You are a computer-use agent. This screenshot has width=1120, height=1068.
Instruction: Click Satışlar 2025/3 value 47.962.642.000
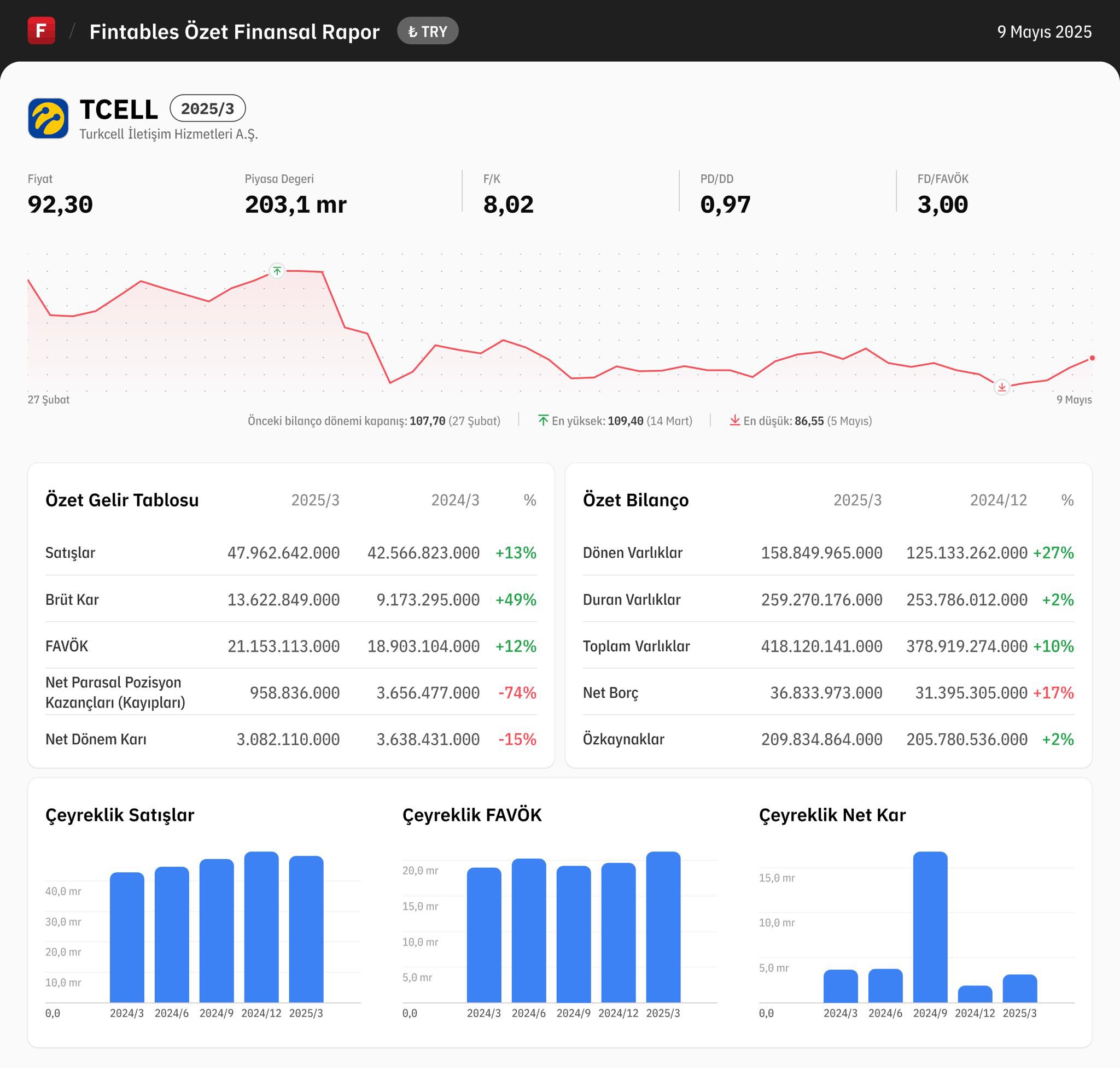point(284,553)
